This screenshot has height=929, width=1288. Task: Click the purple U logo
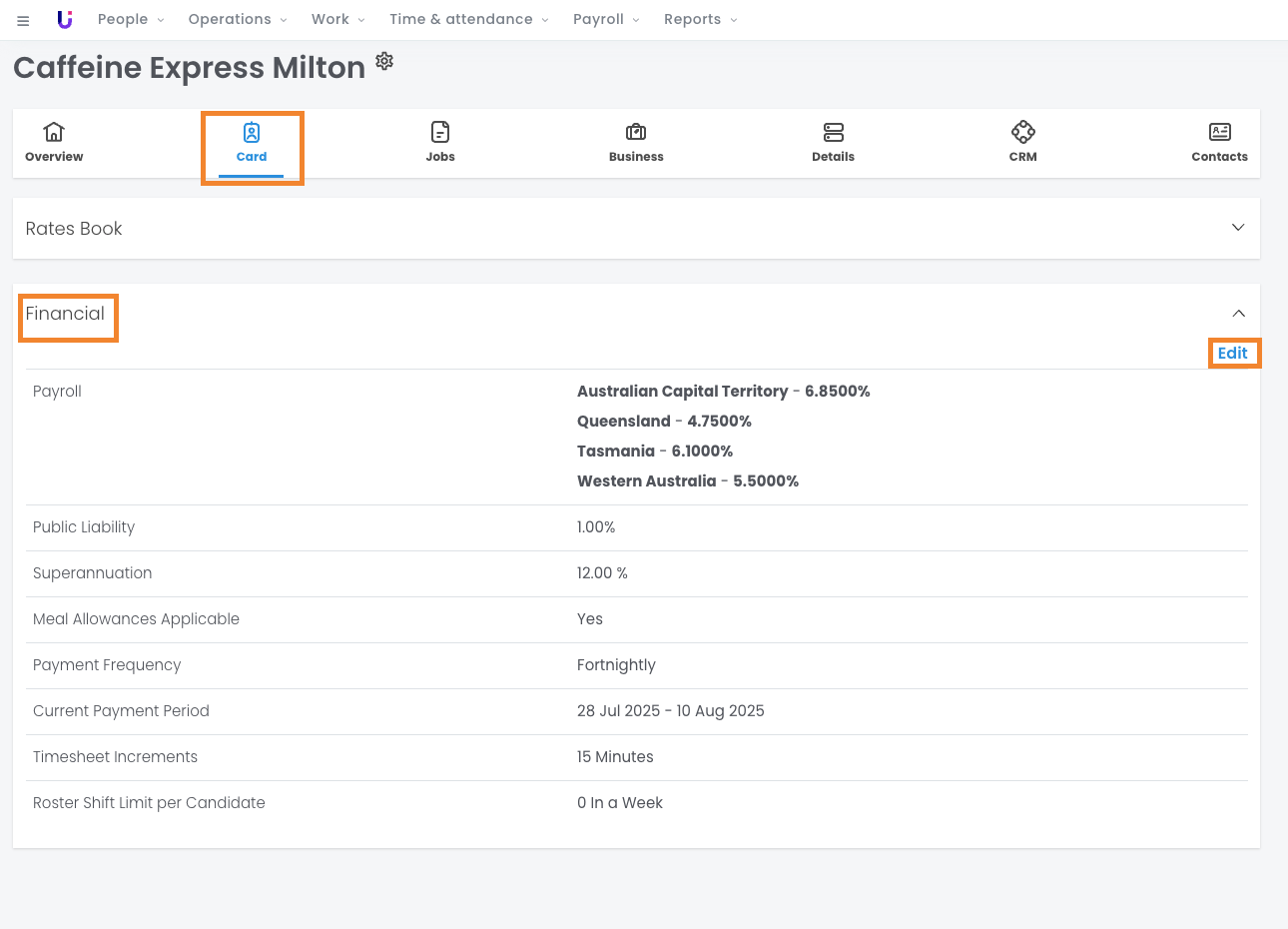[65, 20]
